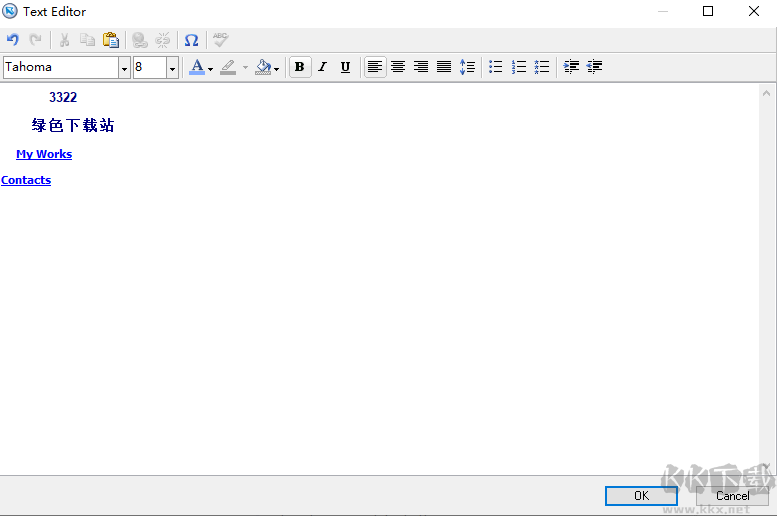Image resolution: width=777 pixels, height=516 pixels.
Task: Close the Text Editor window
Action: coord(754,11)
